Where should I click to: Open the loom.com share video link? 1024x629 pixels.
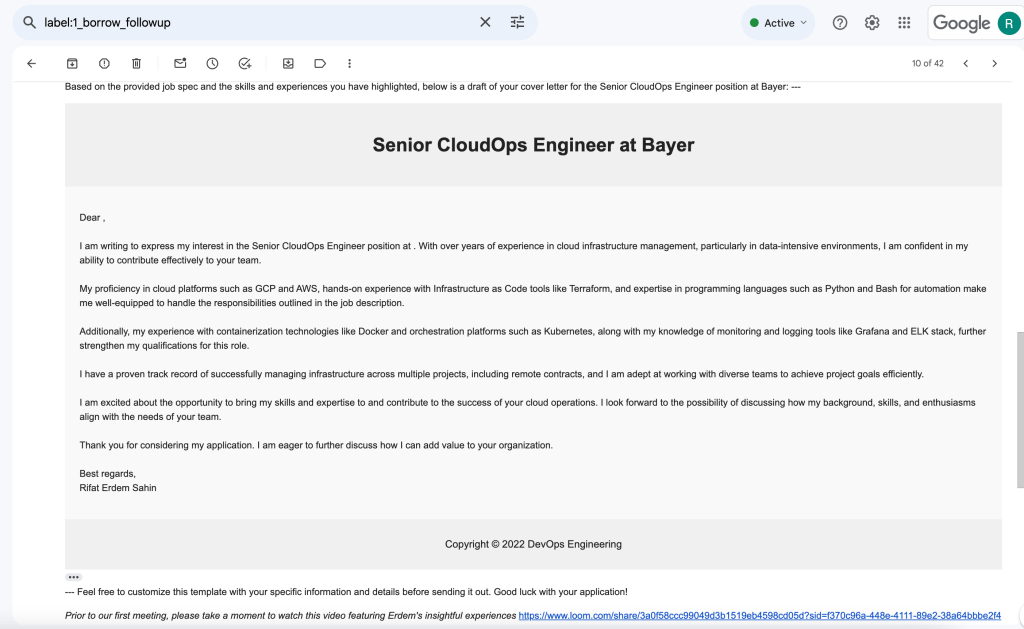(760, 615)
